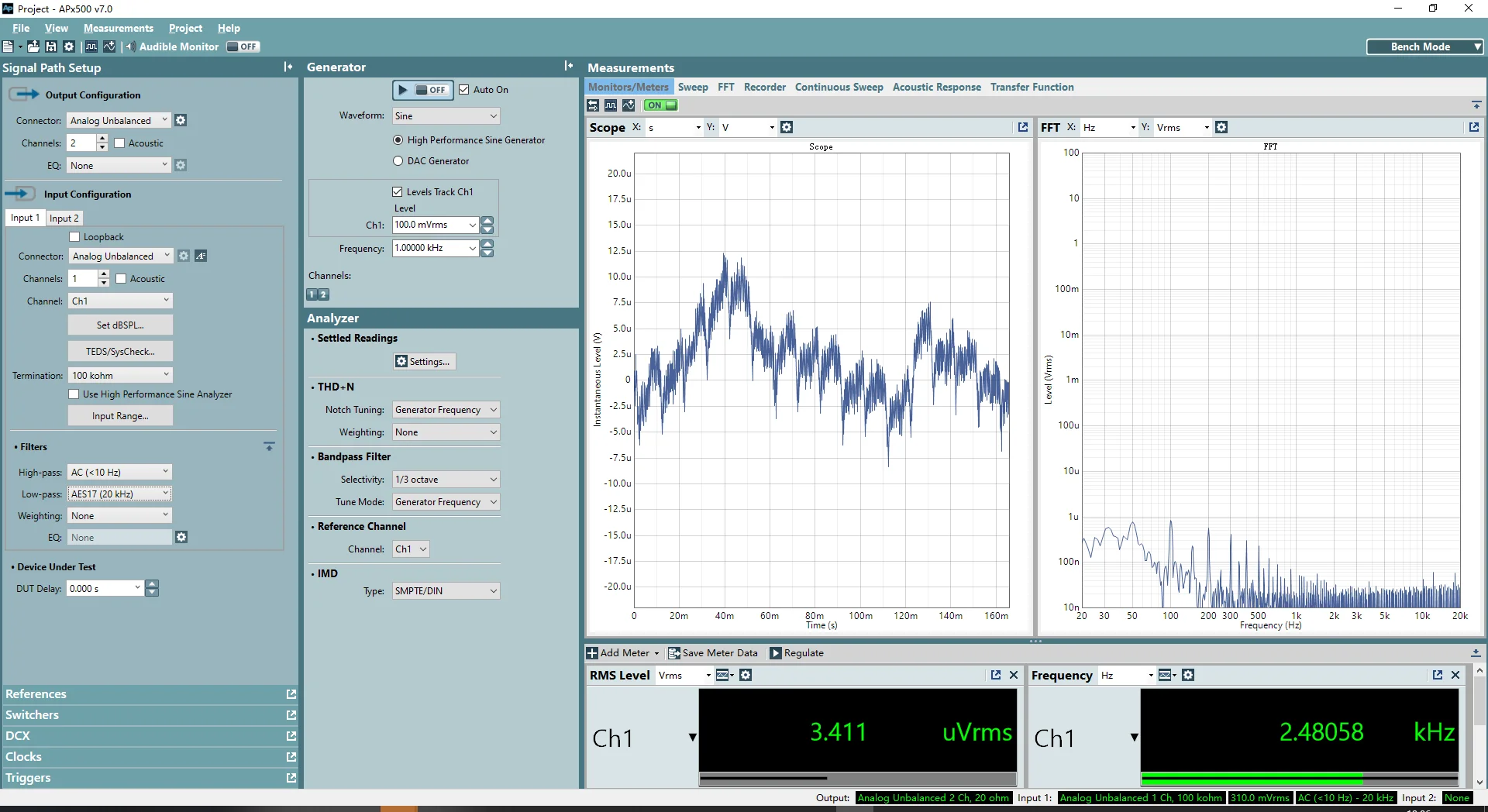Open the Waveform Sine dropdown
The width and height of the screenshot is (1488, 812).
click(x=446, y=116)
